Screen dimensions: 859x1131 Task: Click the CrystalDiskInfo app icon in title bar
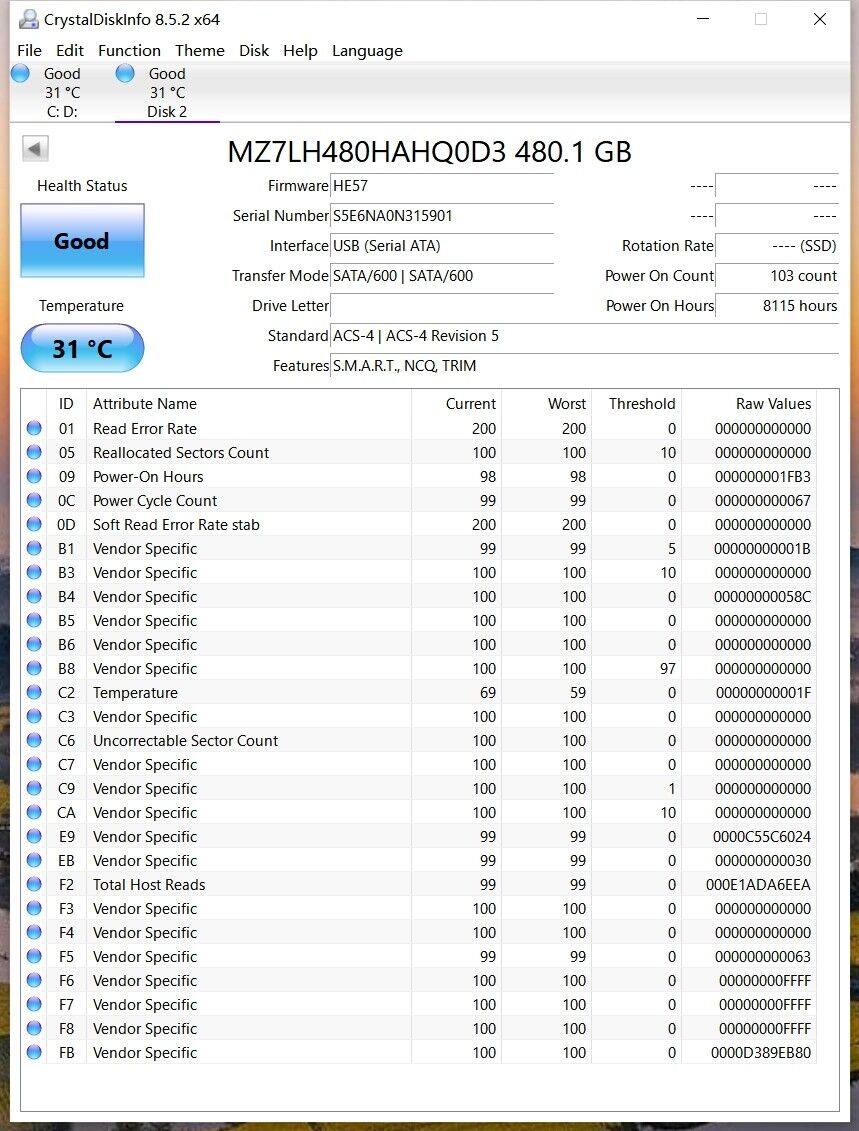coord(28,19)
